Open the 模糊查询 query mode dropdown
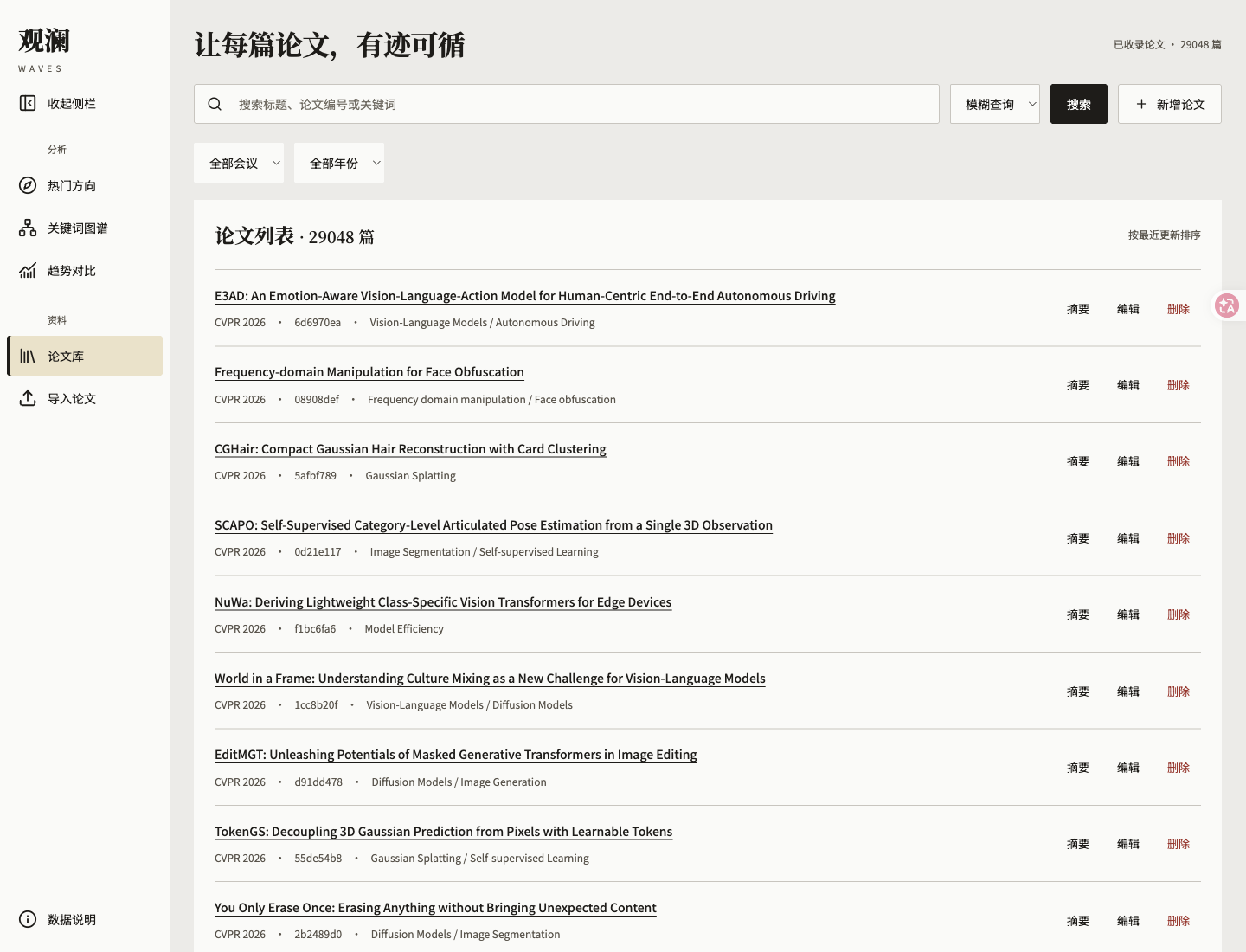Image resolution: width=1246 pixels, height=952 pixels. coord(995,104)
